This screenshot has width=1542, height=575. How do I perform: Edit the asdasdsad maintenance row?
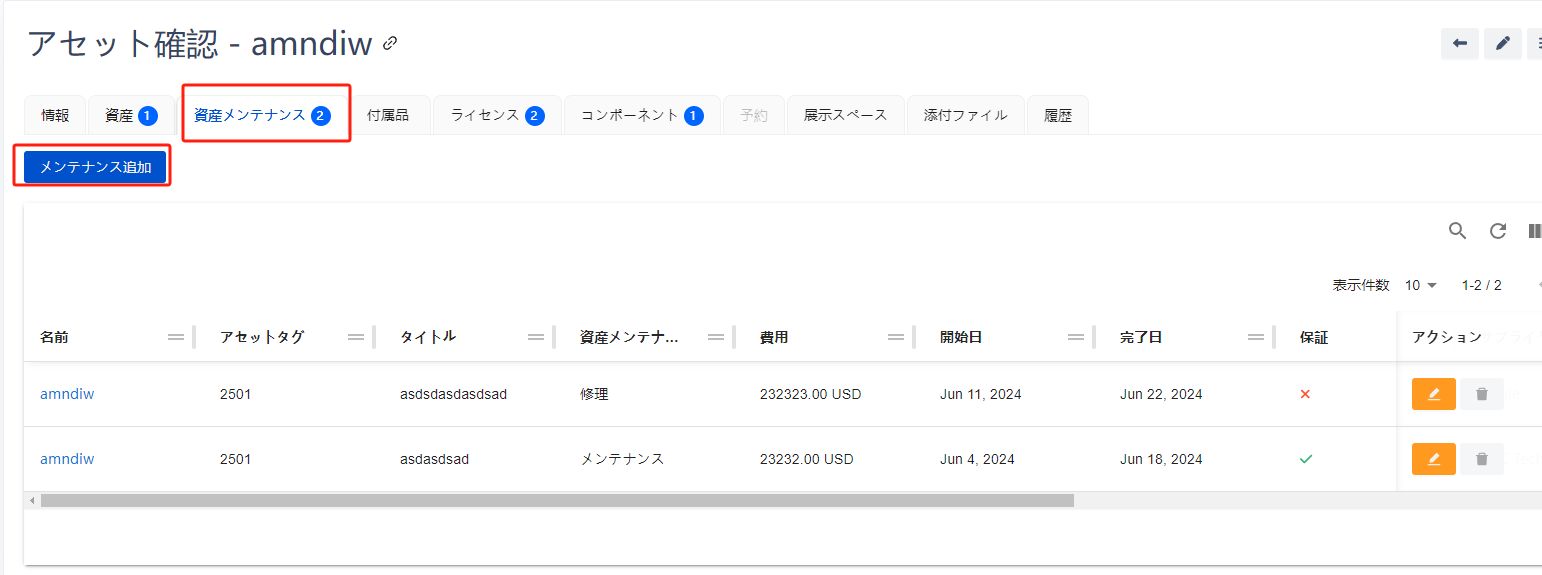coord(1433,459)
